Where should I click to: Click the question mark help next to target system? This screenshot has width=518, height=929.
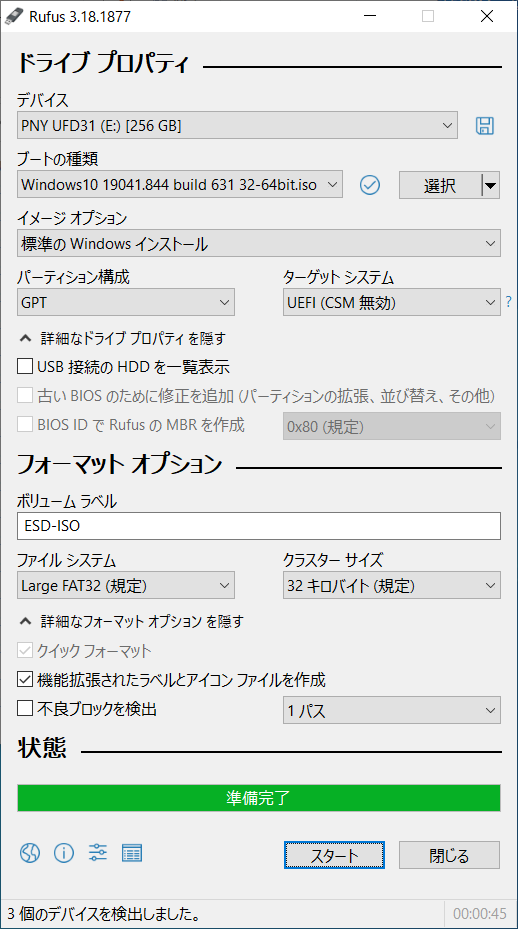pyautogui.click(x=509, y=303)
